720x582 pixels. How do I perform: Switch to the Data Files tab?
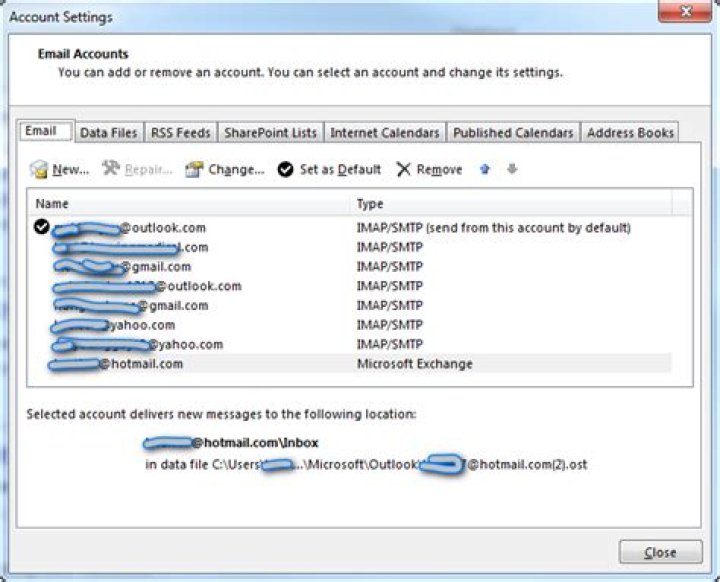coord(109,133)
